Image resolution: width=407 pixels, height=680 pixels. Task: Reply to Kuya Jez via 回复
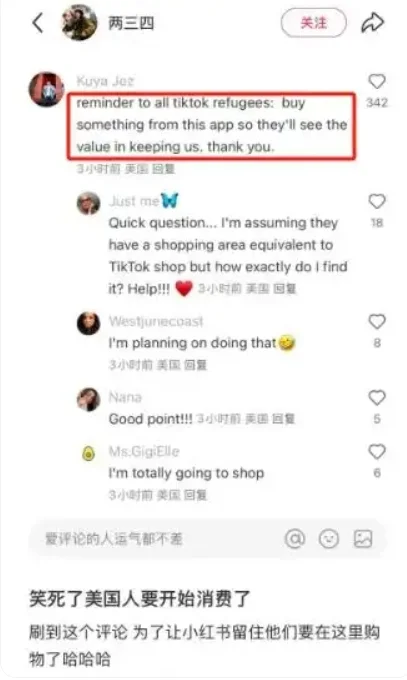164,168
